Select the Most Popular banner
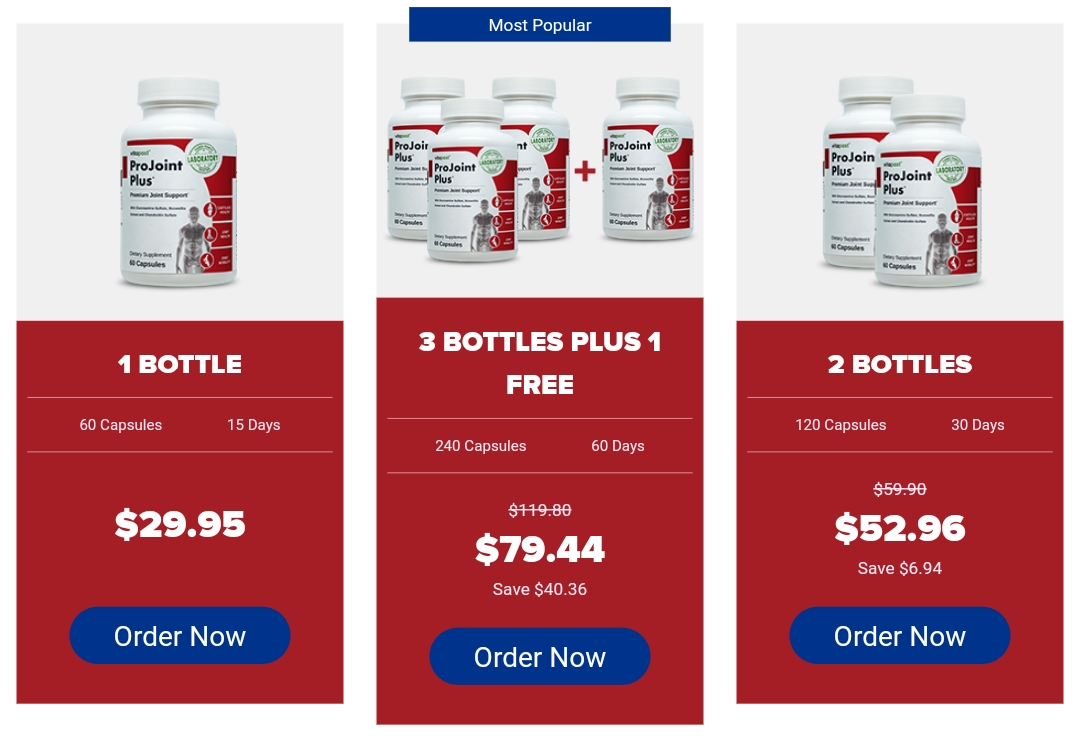 (x=540, y=25)
